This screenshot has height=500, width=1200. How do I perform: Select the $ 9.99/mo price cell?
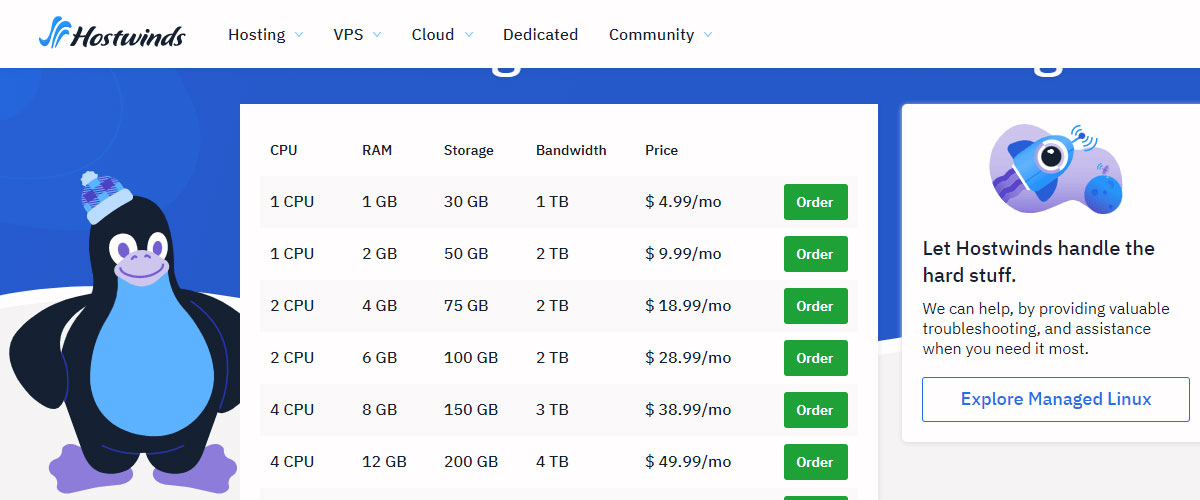(x=684, y=254)
